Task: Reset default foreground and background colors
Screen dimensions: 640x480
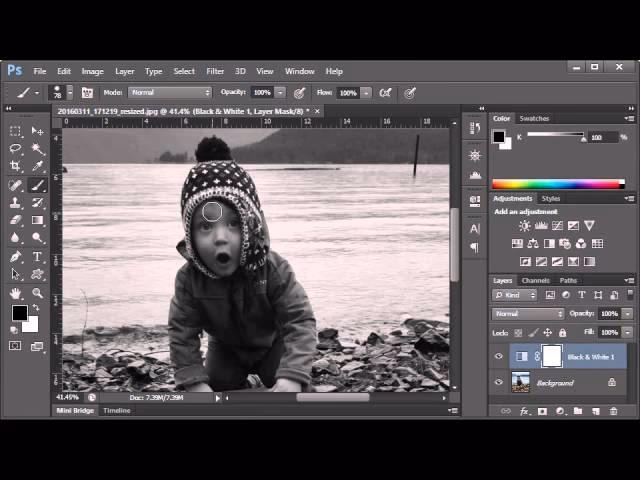Action: click(x=14, y=329)
